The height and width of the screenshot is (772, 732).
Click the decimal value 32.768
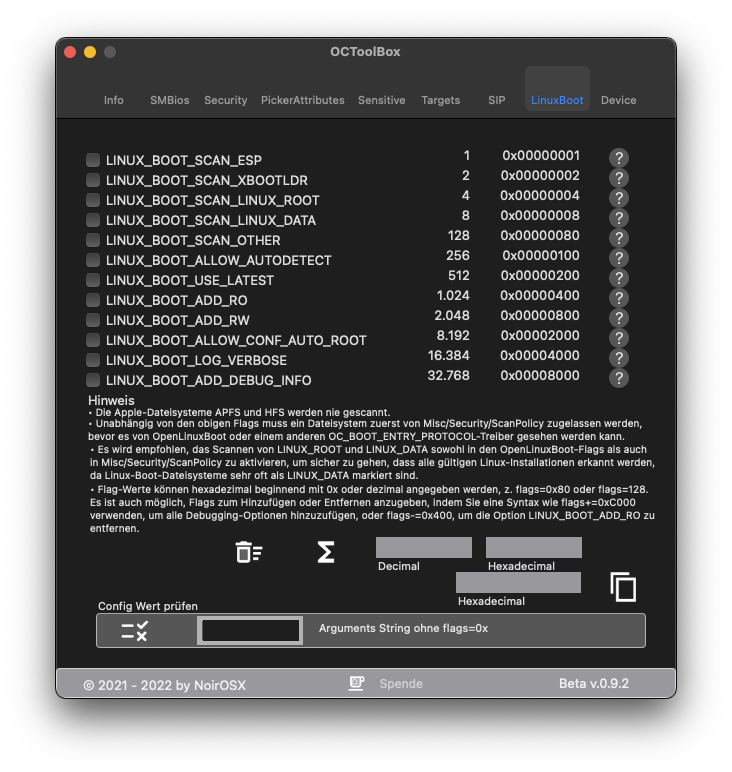448,375
